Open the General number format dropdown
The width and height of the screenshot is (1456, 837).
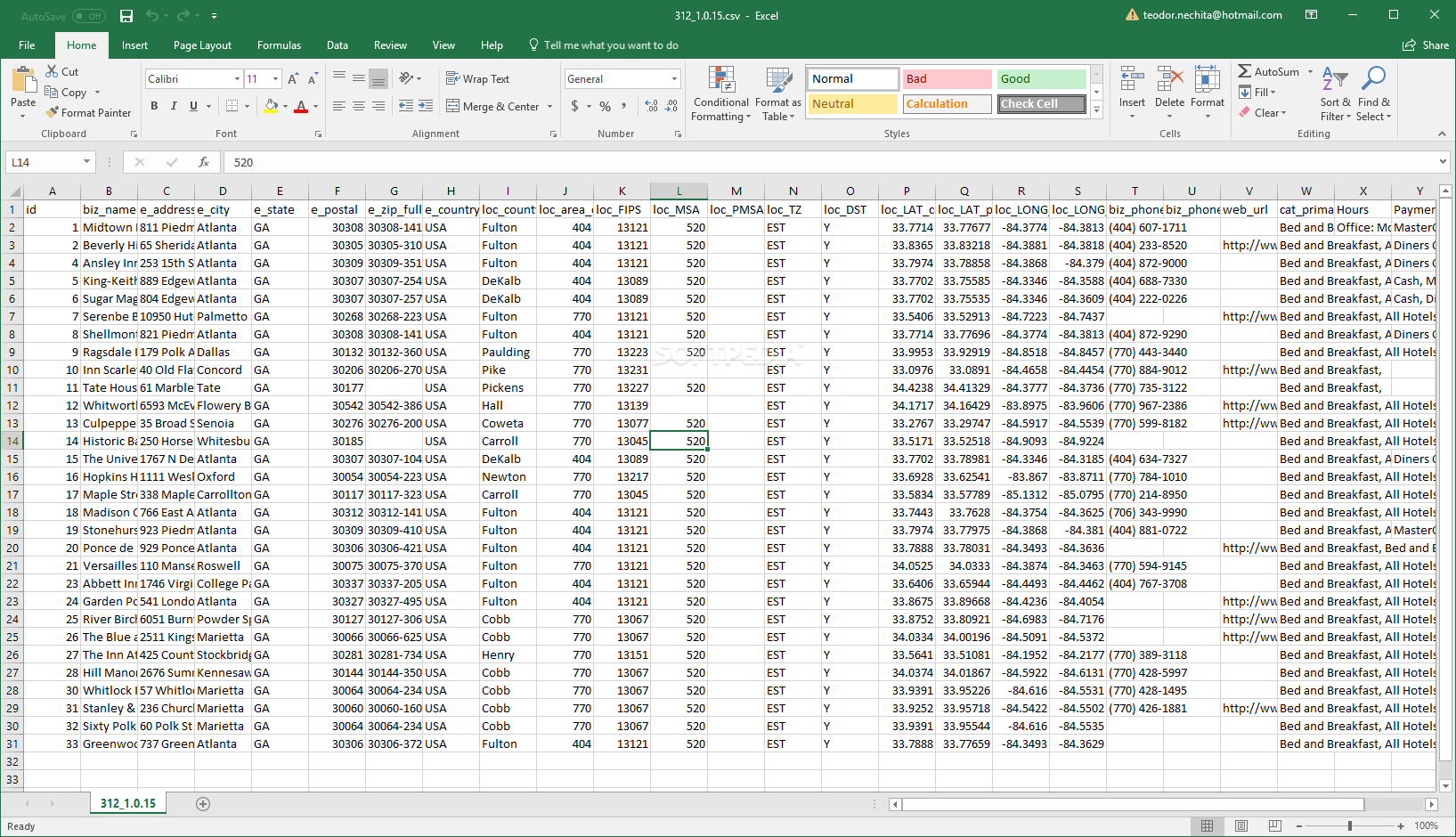pyautogui.click(x=674, y=79)
